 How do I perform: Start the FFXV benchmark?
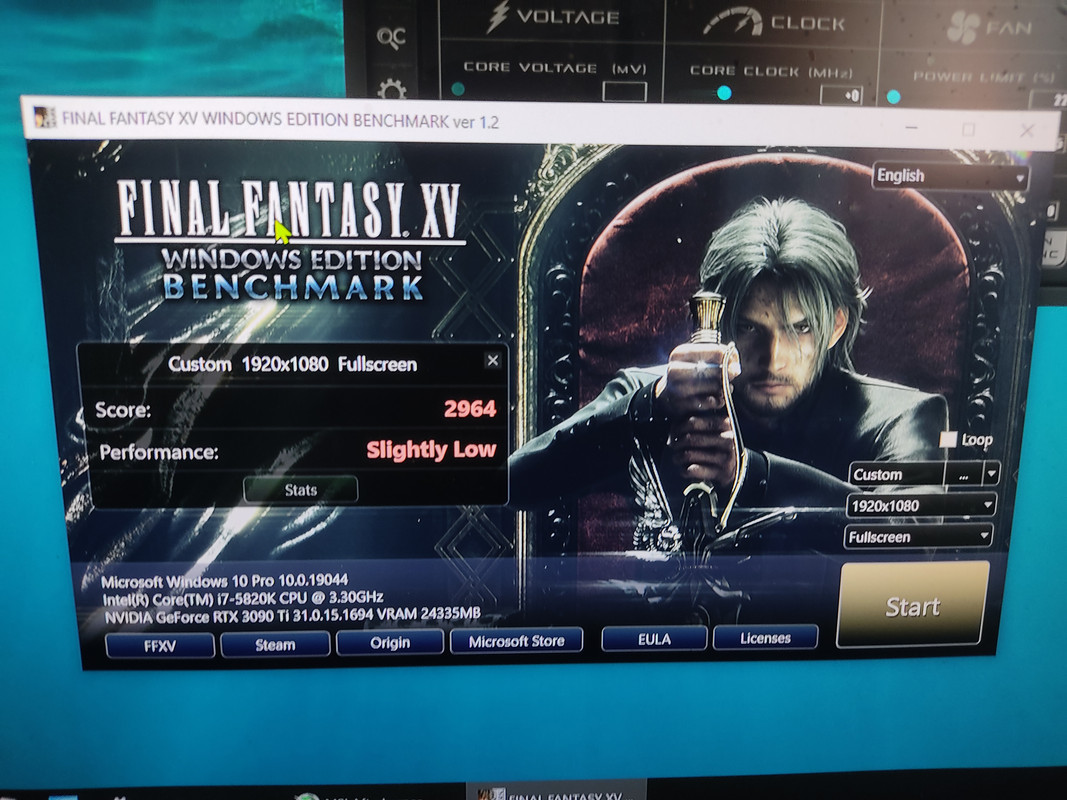point(913,605)
